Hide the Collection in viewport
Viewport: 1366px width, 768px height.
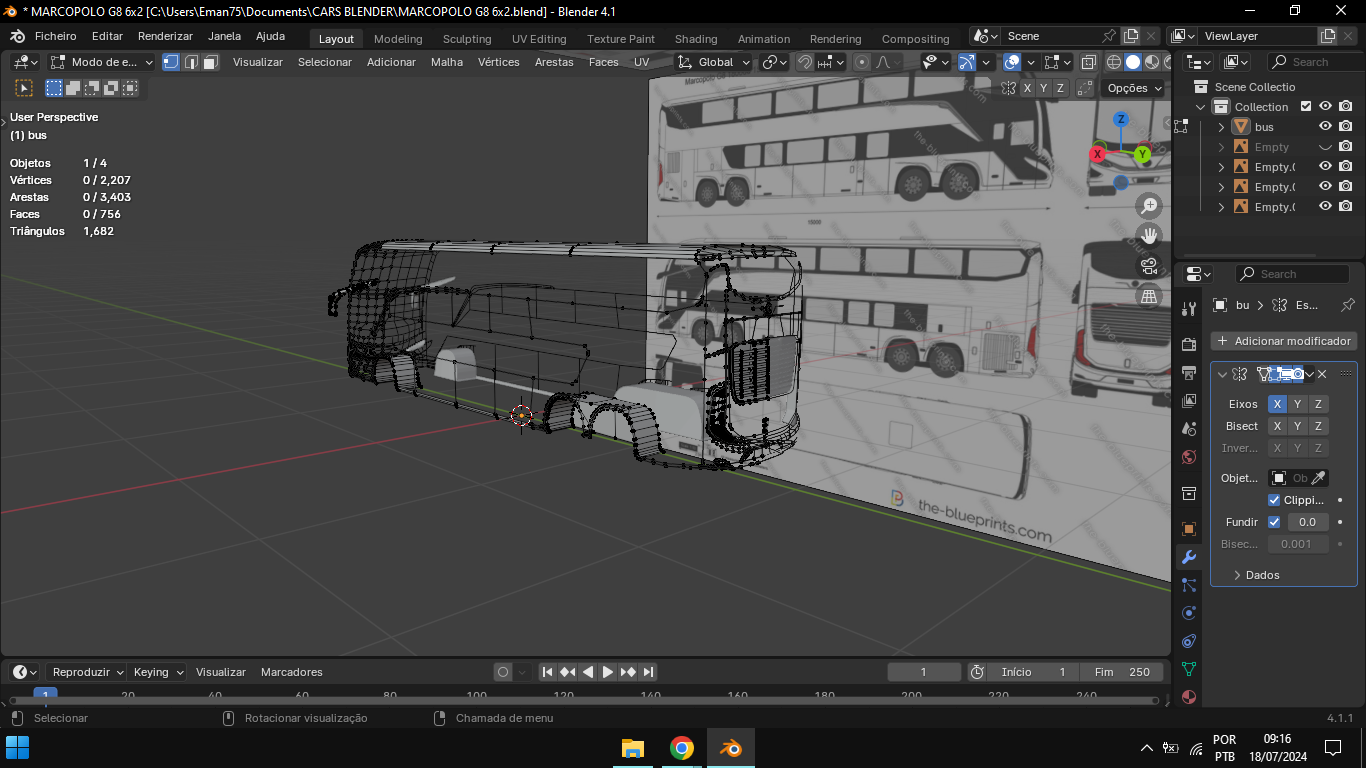[1325, 107]
